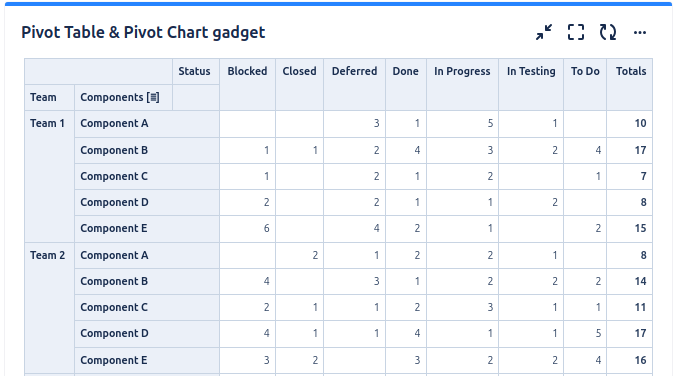
Task: Select the Status column header
Action: tap(195, 71)
